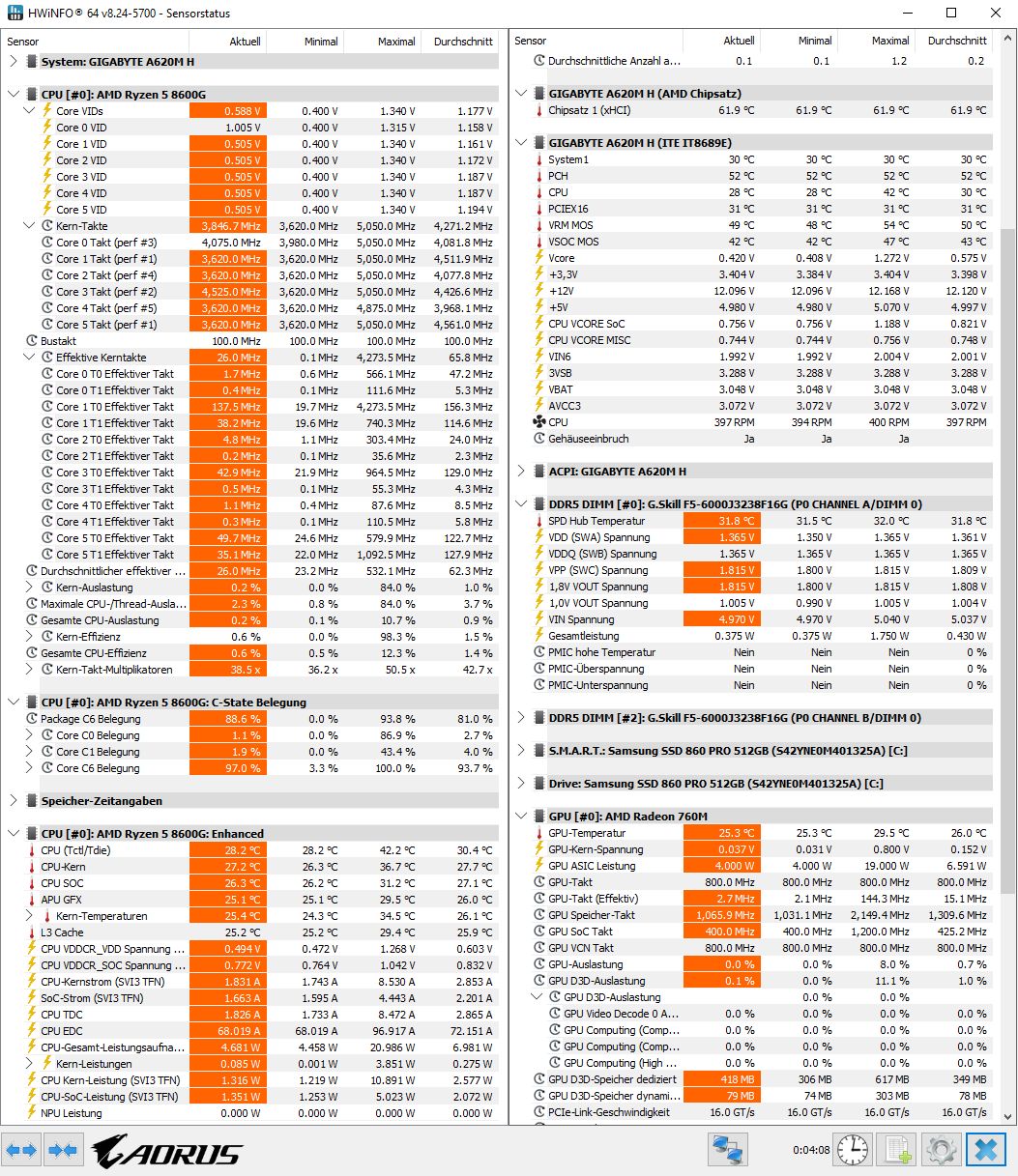1018x1176 pixels.
Task: Click left pane Sensor column header
Action: point(96,42)
